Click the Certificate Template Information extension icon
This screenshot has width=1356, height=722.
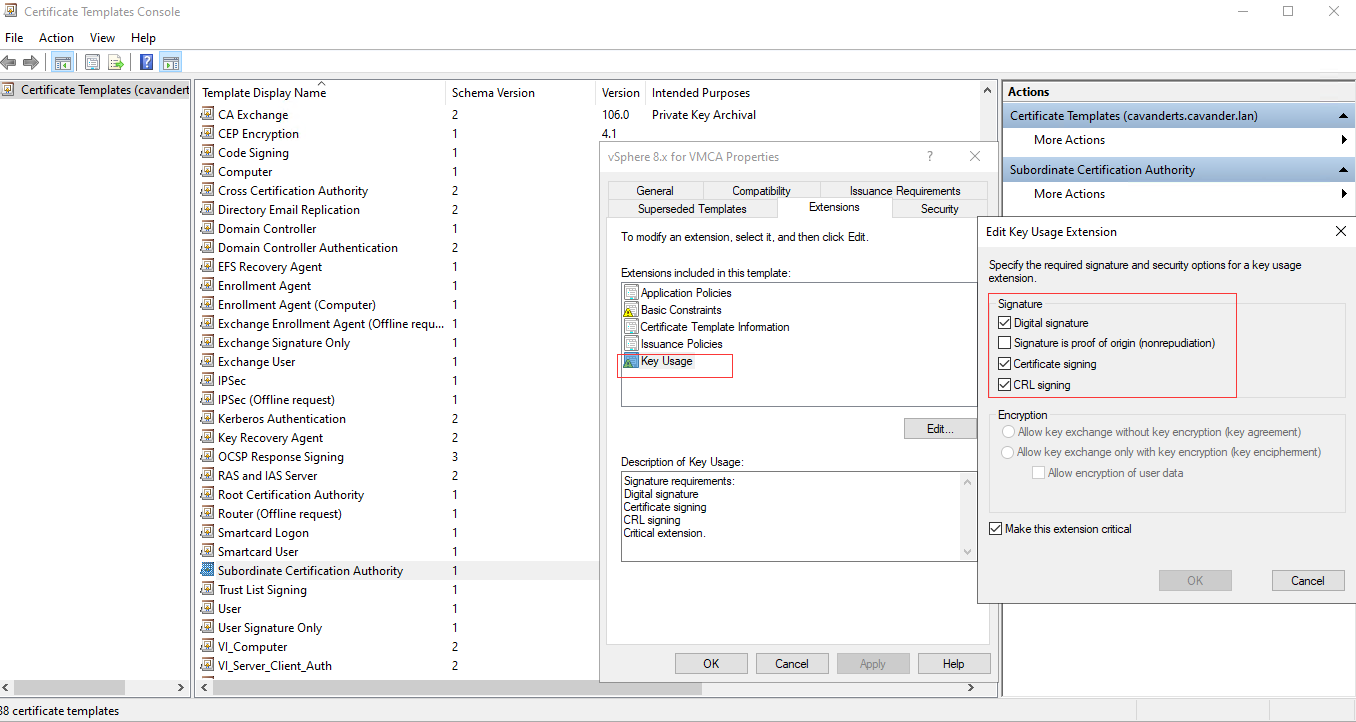point(631,327)
